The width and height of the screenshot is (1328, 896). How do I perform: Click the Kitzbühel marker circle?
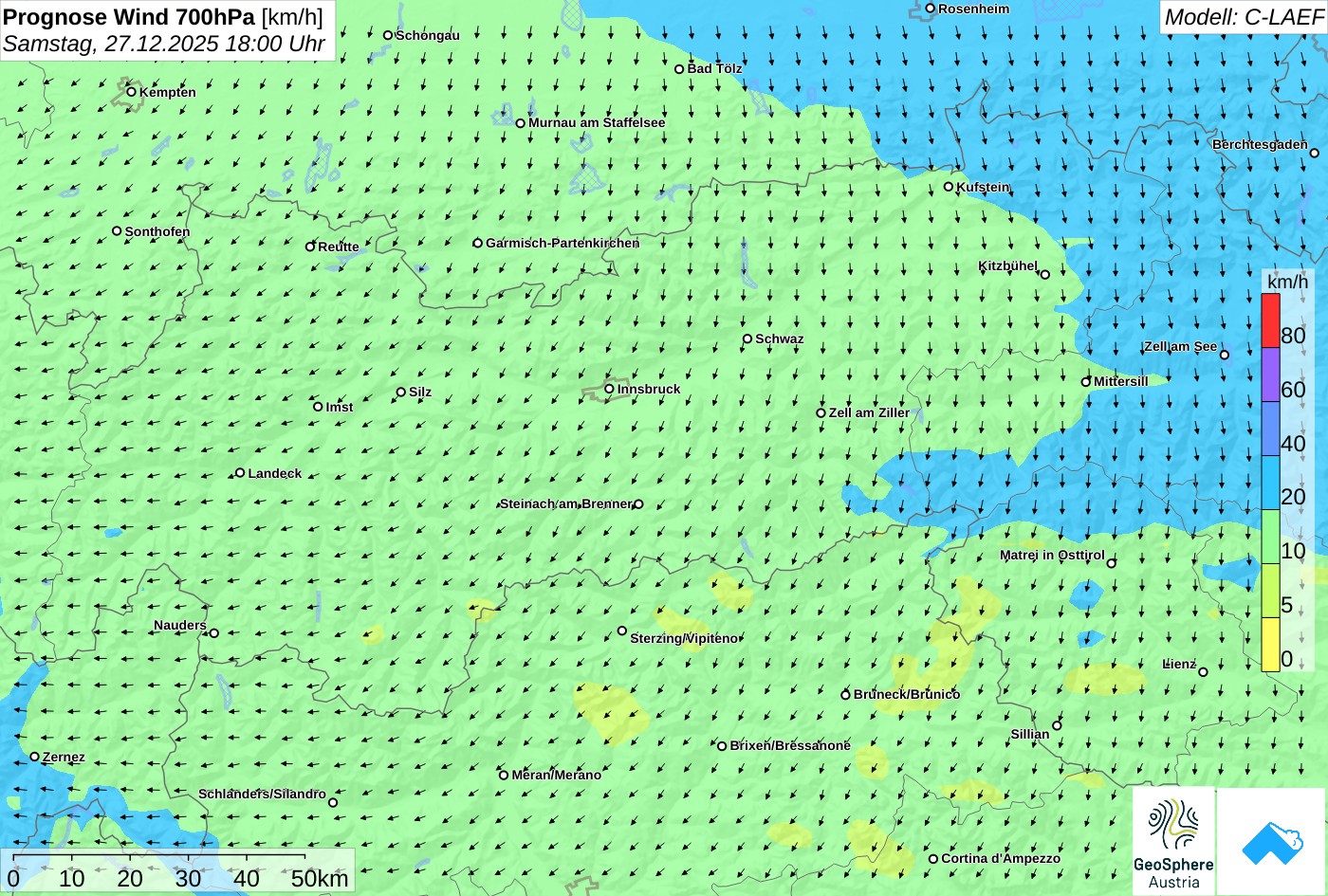coord(1045,275)
